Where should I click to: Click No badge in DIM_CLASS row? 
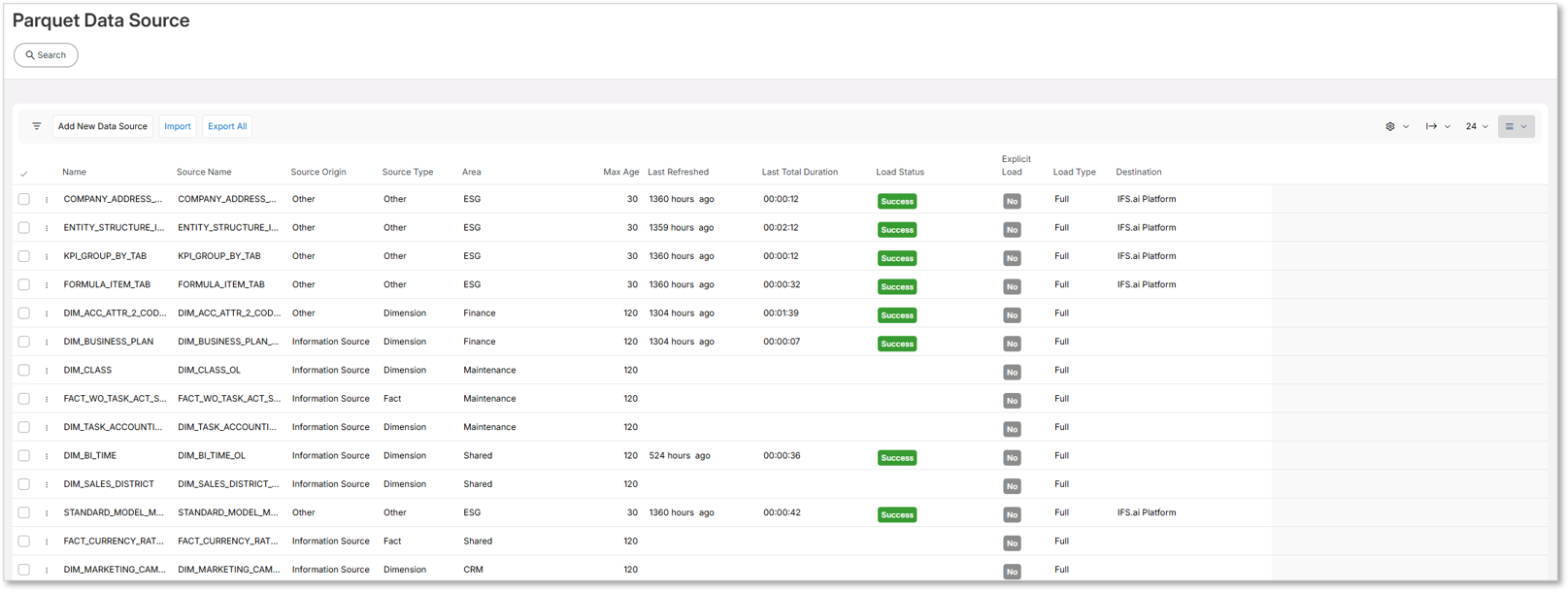tap(1012, 372)
